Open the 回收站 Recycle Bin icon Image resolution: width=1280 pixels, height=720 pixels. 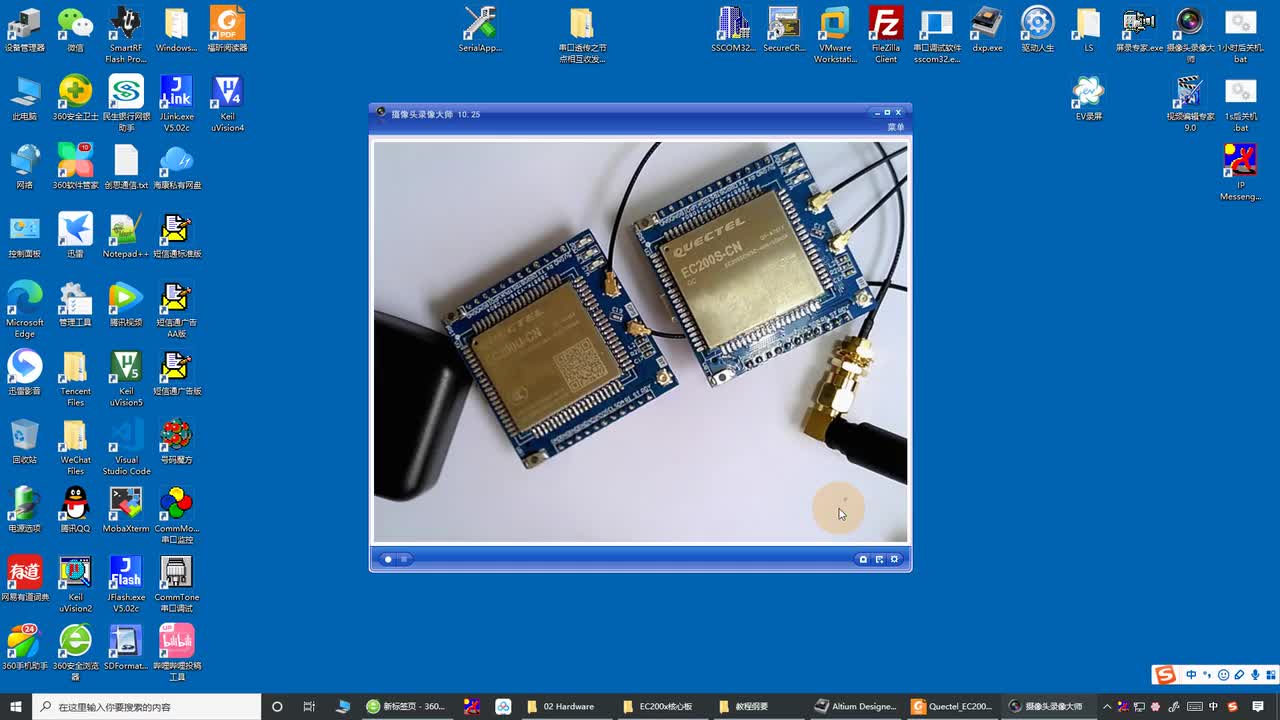[x=25, y=441]
